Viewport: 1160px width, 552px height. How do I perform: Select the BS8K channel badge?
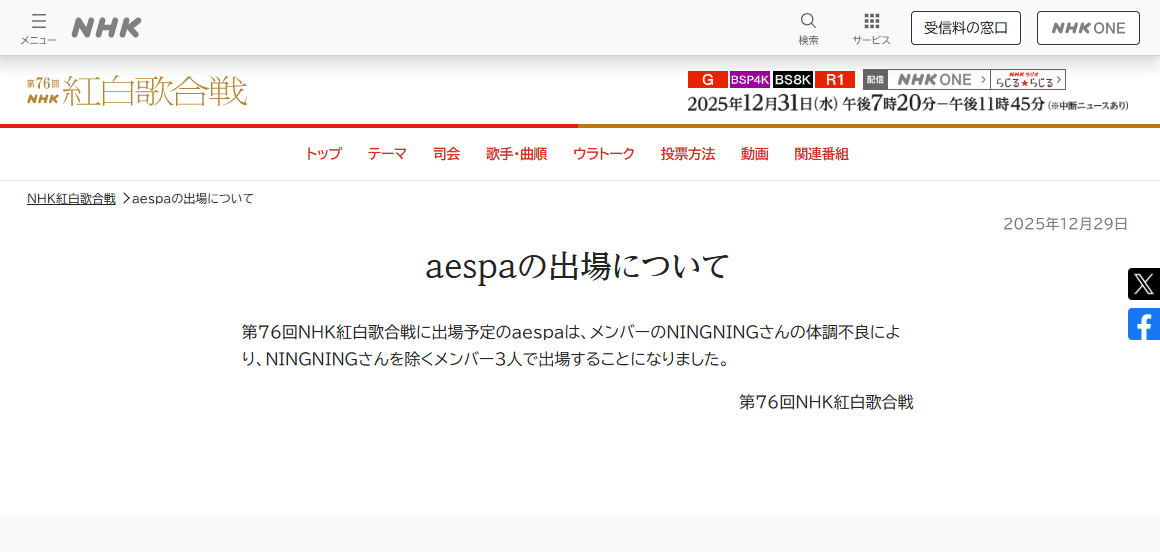794,79
